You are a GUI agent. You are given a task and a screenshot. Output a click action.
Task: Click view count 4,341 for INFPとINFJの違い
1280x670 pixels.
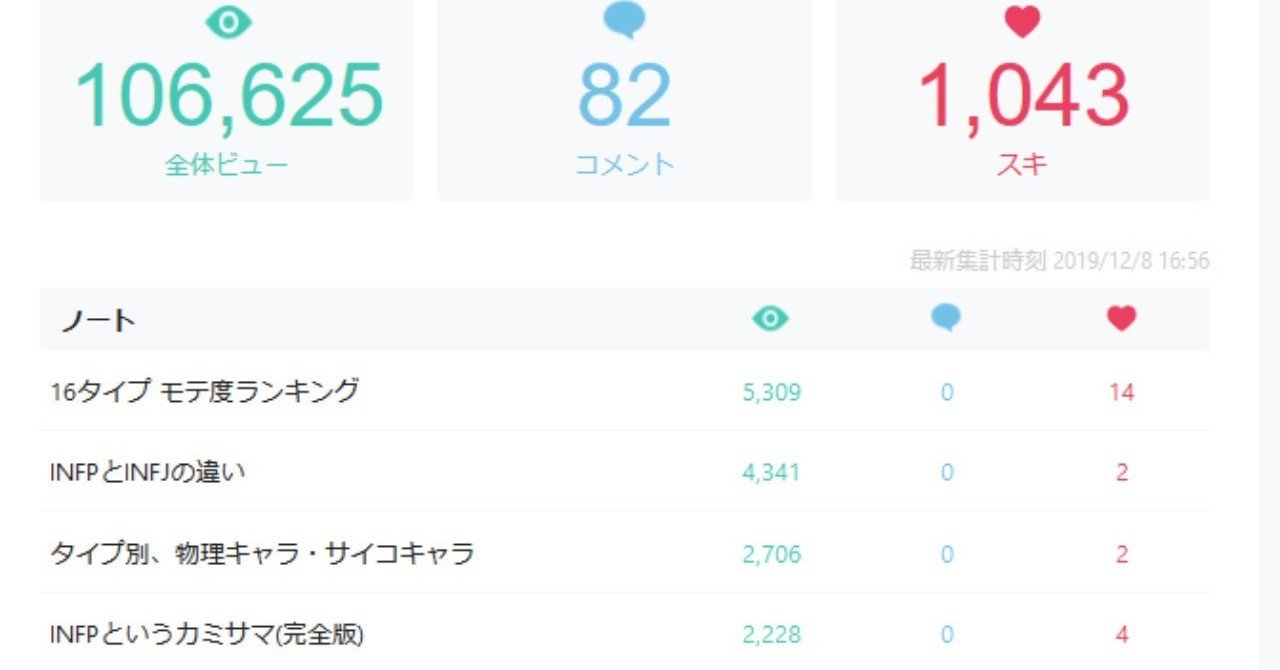point(771,472)
